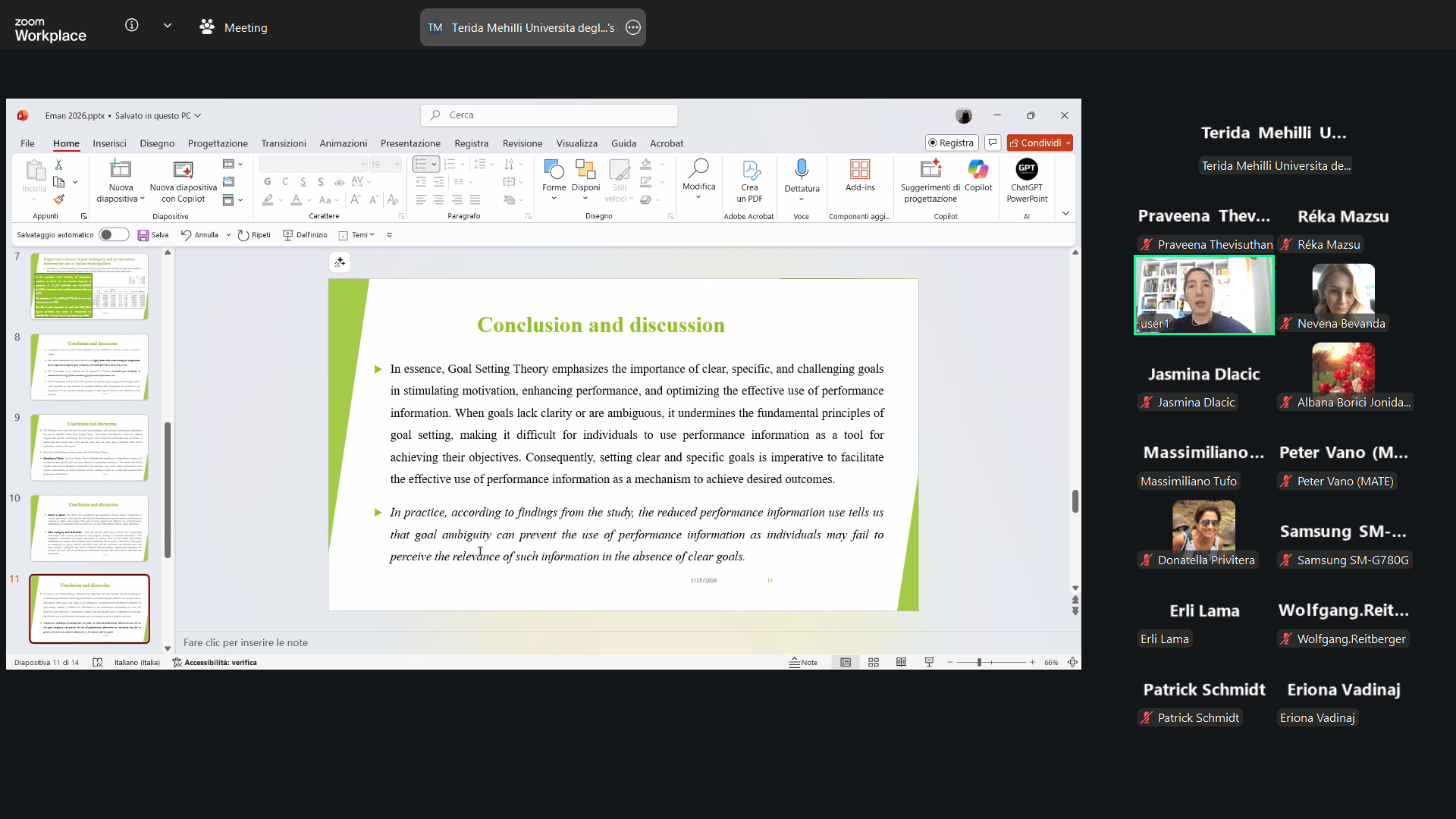Screen dimensions: 1456x819
Task: Click the Salva button
Action: pyautogui.click(x=152, y=235)
